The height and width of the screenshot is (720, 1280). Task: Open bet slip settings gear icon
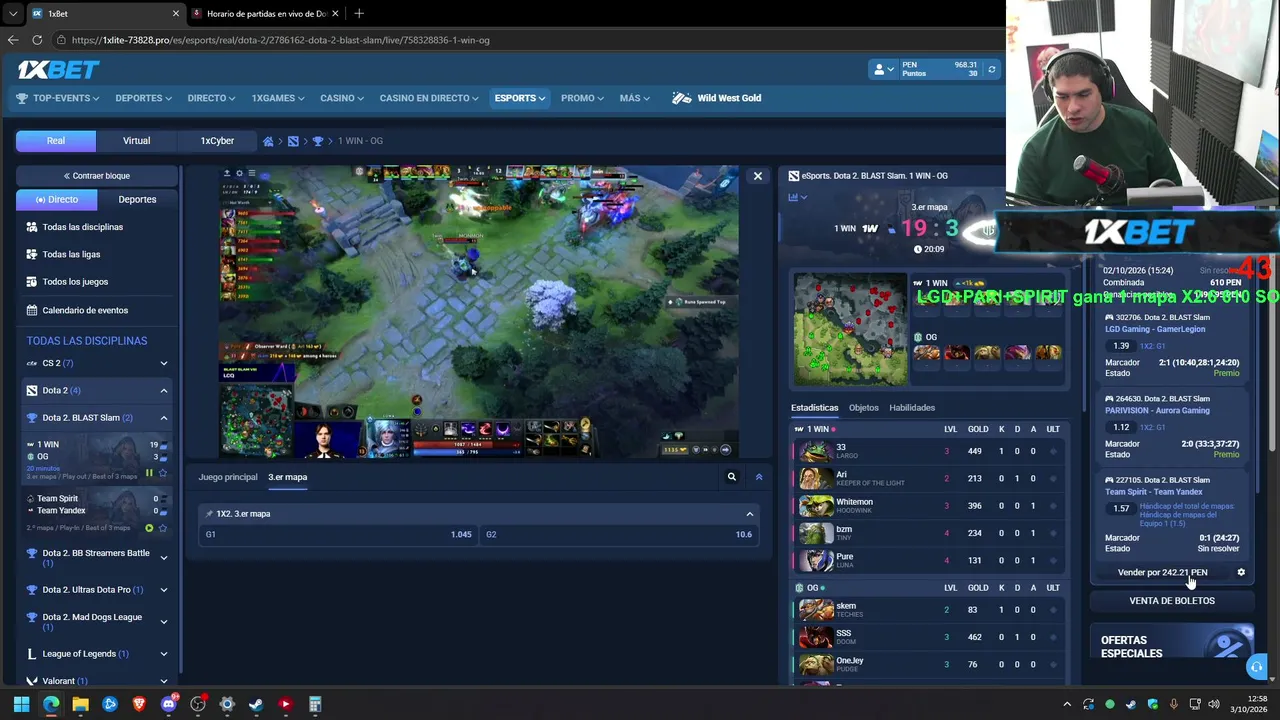click(1241, 573)
